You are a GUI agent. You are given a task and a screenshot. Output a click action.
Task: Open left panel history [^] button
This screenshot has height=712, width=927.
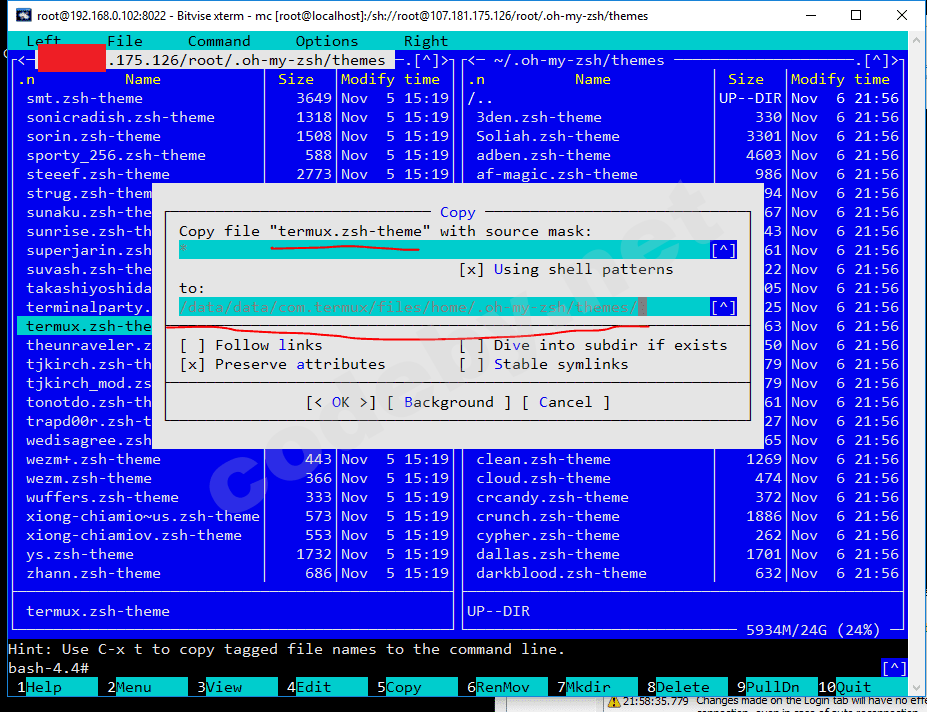pos(427,60)
